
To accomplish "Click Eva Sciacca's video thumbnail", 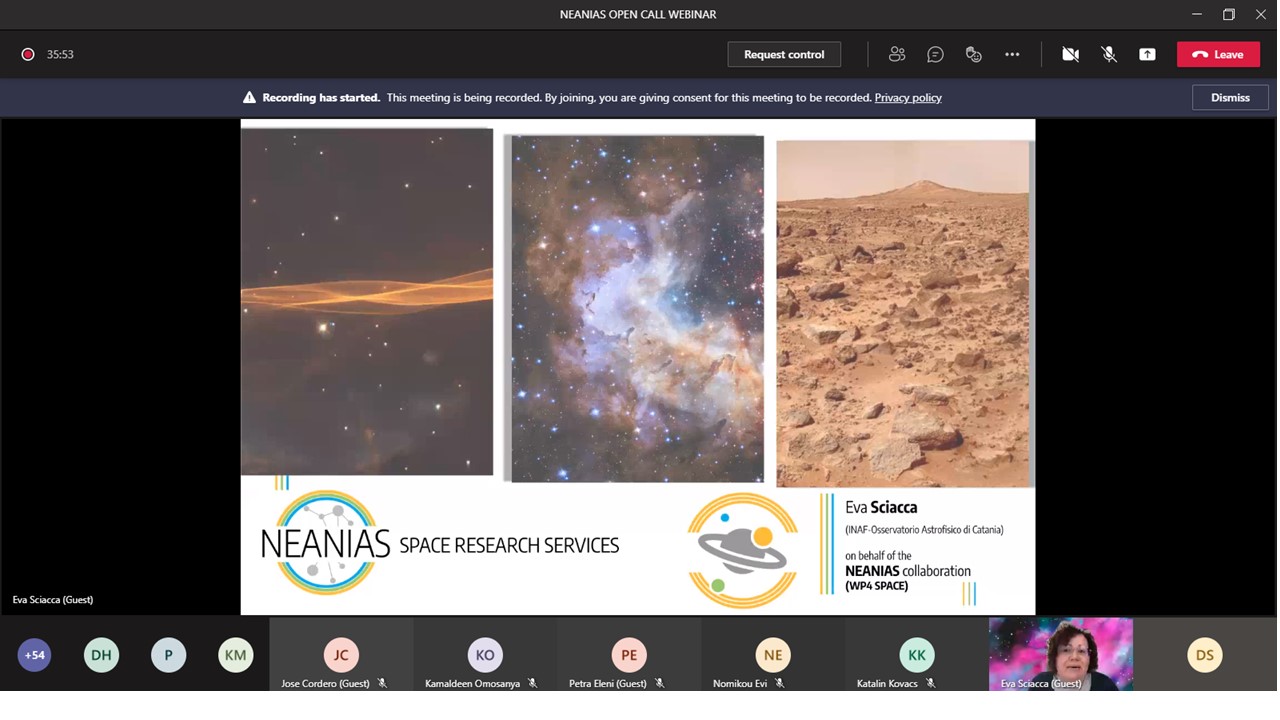I will [1061, 654].
